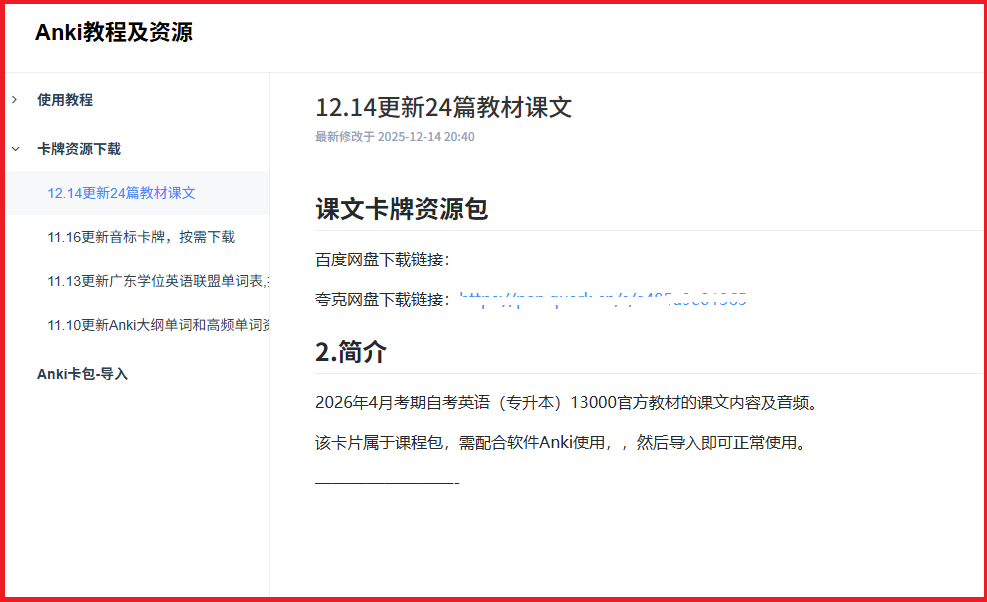Viewport: 987px width, 602px height.
Task: Click the 卡牌资源下载 menu label
Action: tap(76, 148)
